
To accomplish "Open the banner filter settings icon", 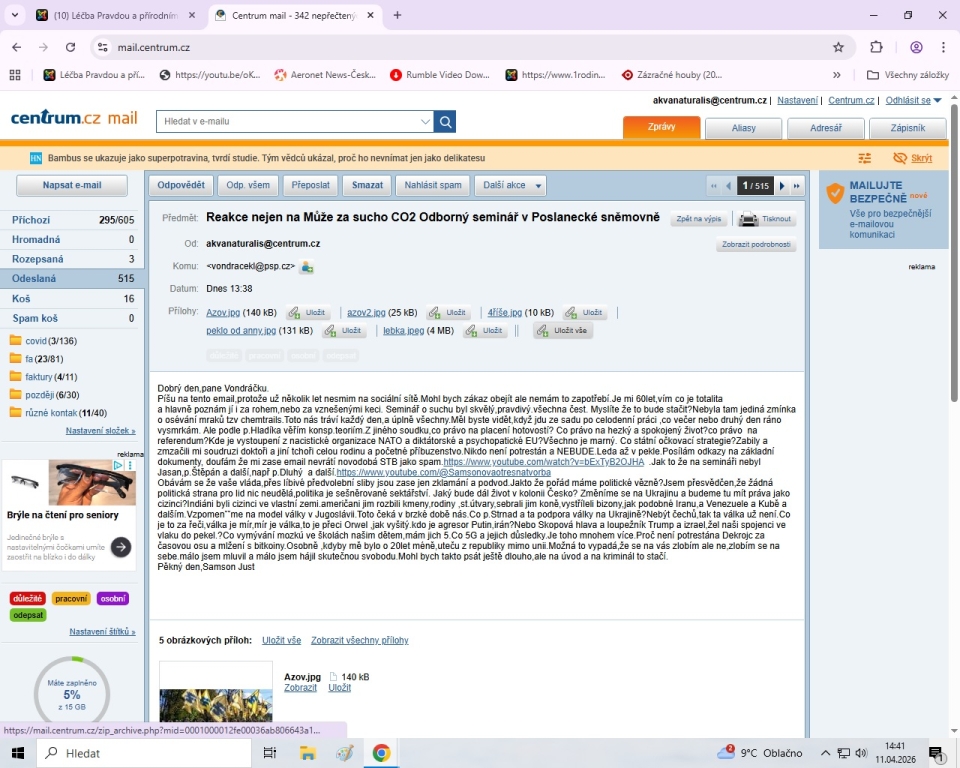I will coord(865,158).
